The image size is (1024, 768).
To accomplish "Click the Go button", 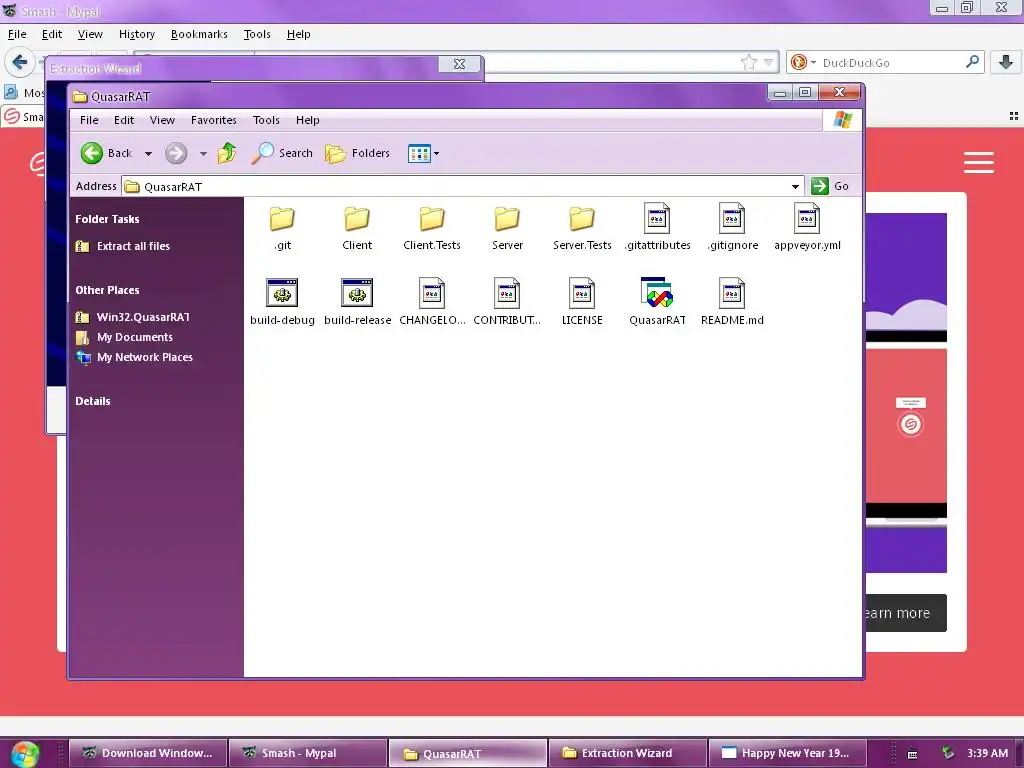I will [830, 186].
